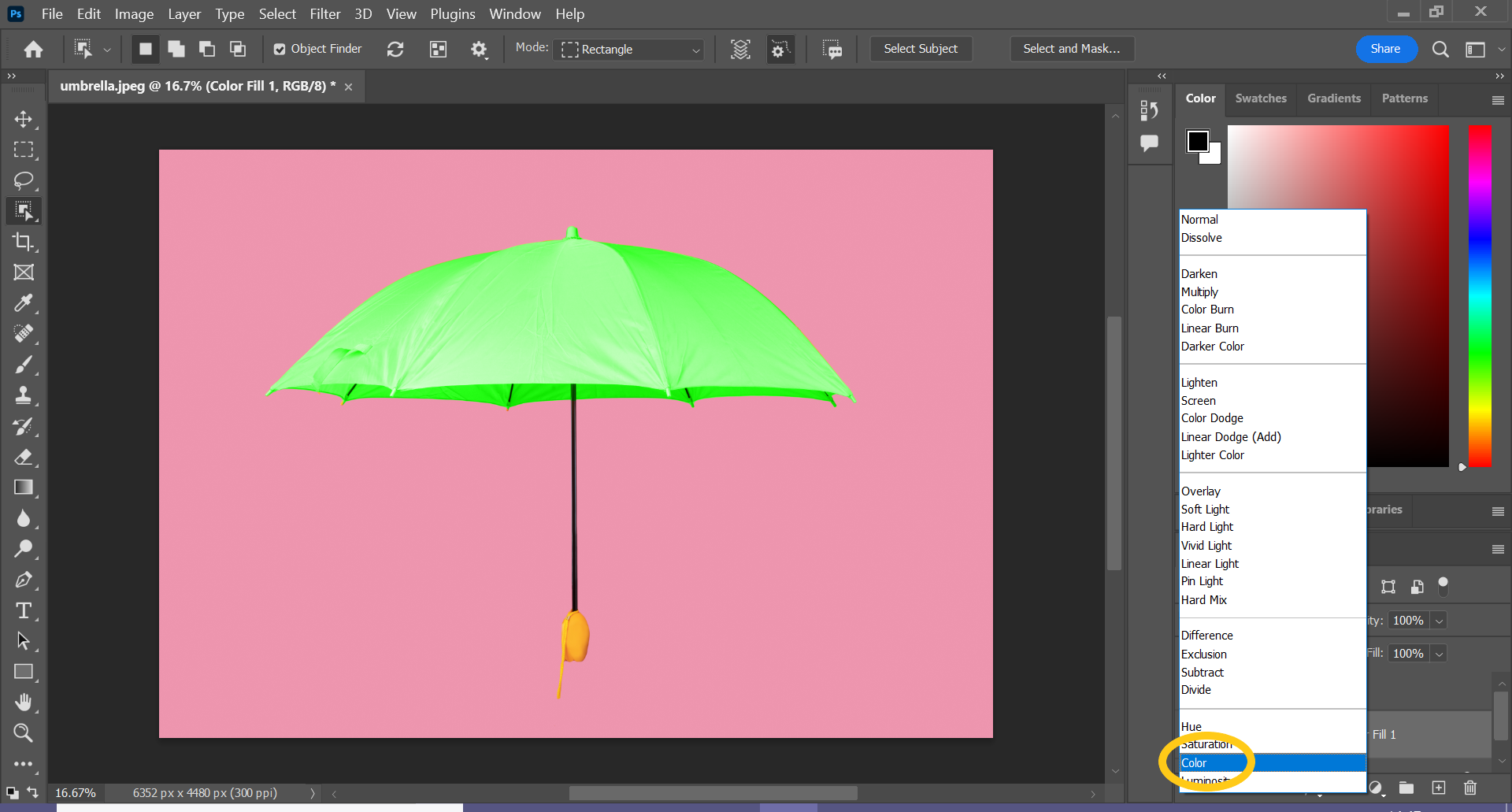Open the Image menu
This screenshot has height=812, width=1512.
click(134, 14)
